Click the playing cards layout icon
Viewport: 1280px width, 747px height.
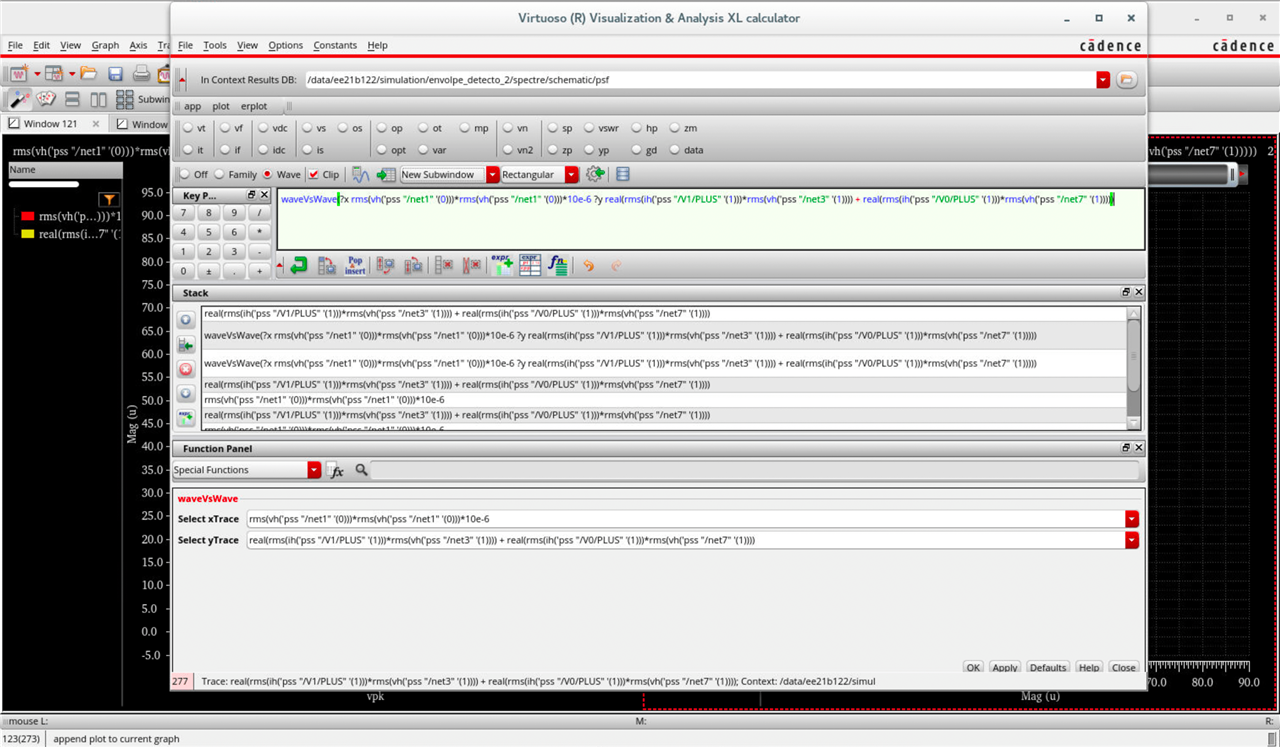click(x=46, y=99)
